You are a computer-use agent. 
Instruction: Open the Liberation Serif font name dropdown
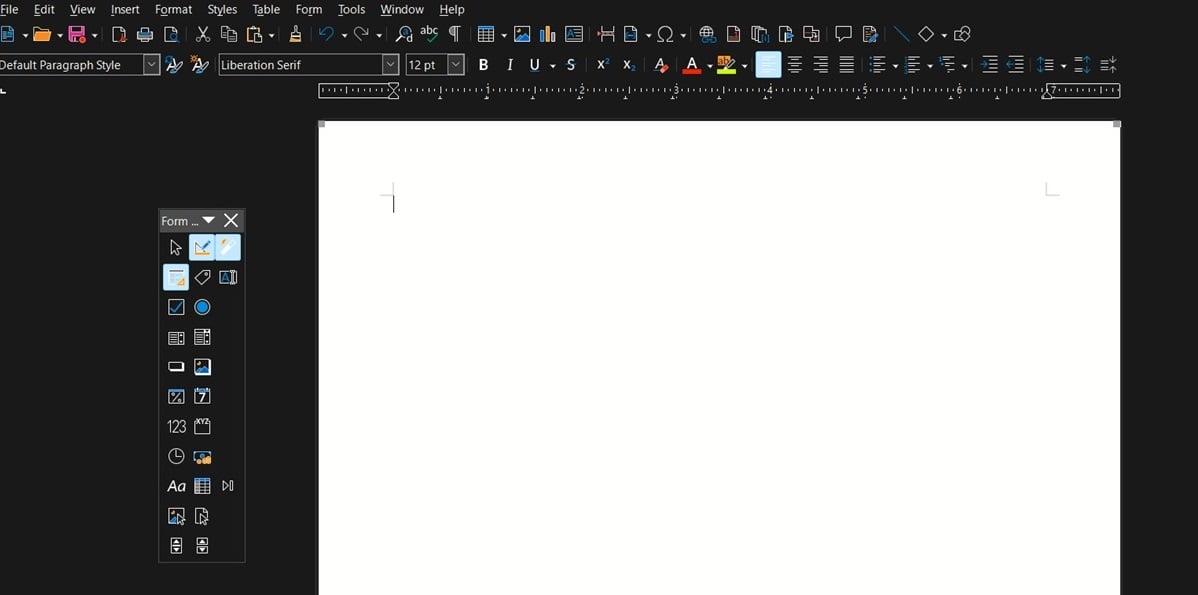pyautogui.click(x=390, y=65)
